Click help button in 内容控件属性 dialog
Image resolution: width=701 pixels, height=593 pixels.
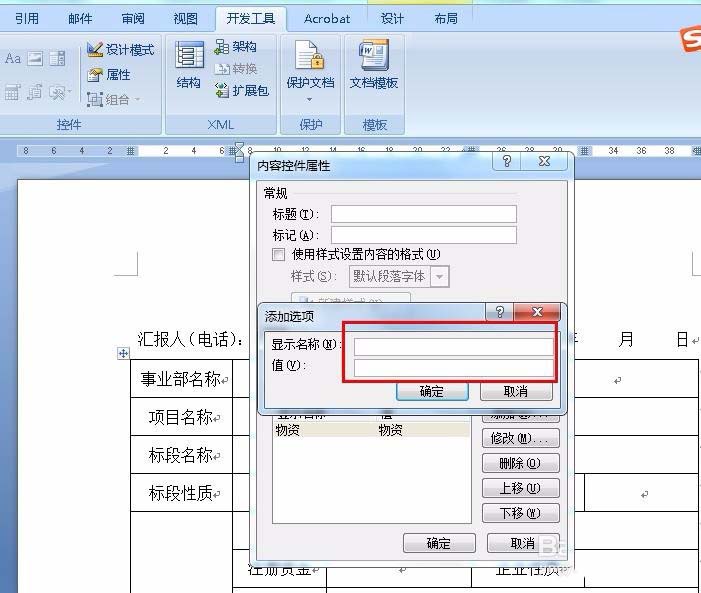tap(507, 161)
